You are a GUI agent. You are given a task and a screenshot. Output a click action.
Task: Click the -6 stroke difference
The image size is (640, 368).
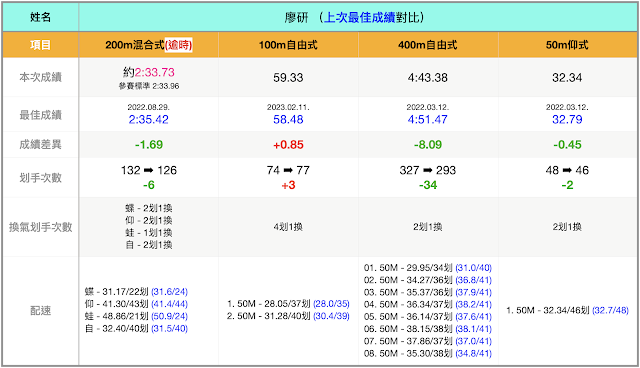pyautogui.click(x=149, y=185)
